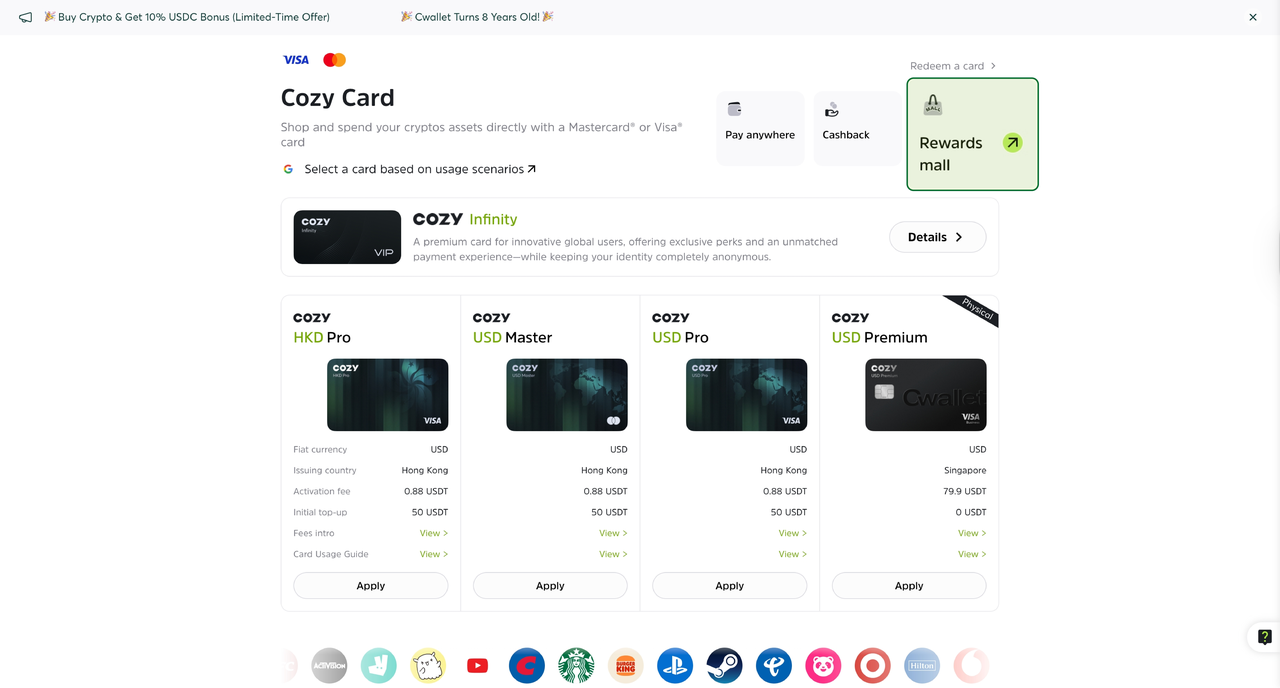Click the Steam logo icon
Viewport: 1280px width, 688px height.
[724, 666]
